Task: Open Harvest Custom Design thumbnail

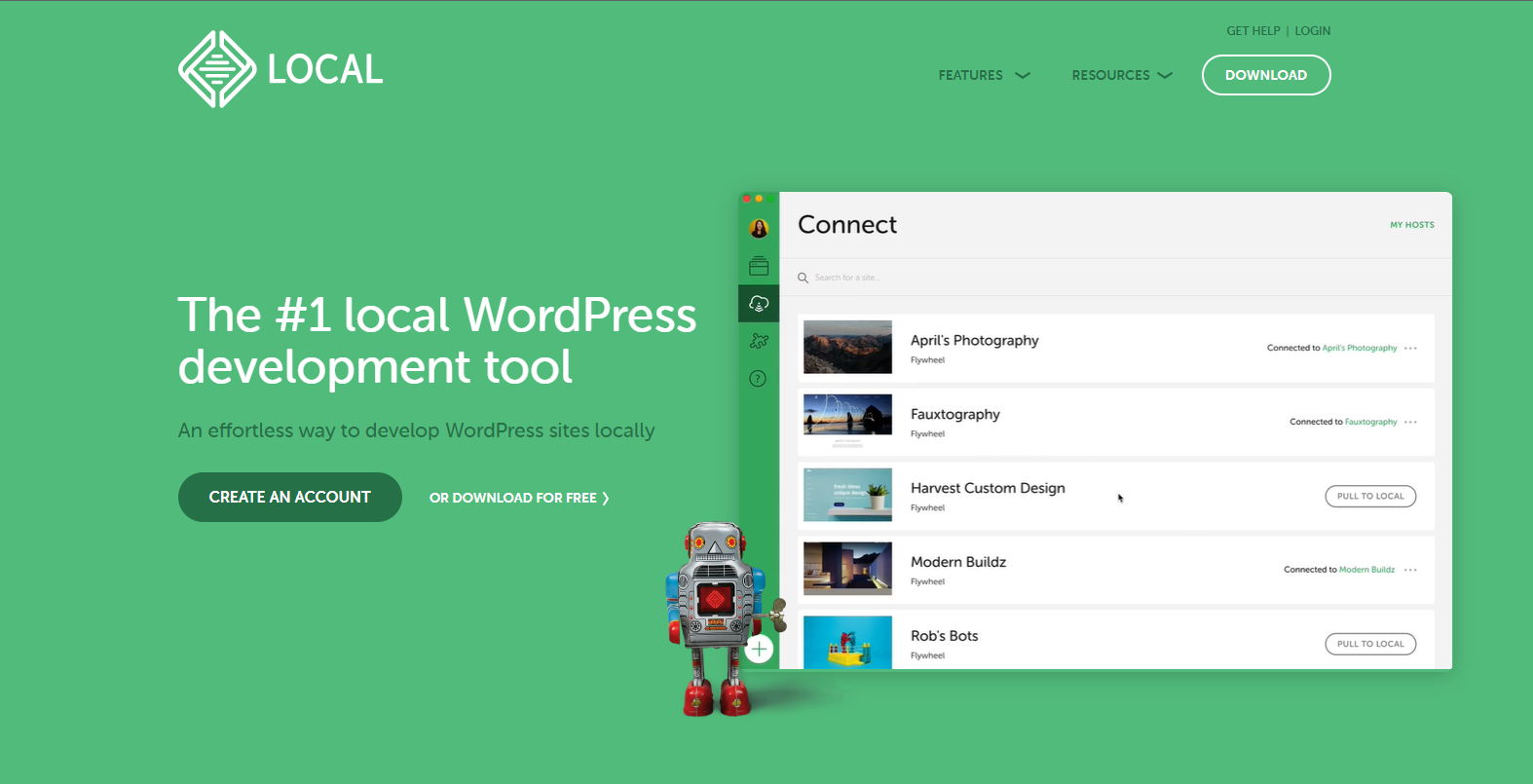Action: click(x=847, y=495)
